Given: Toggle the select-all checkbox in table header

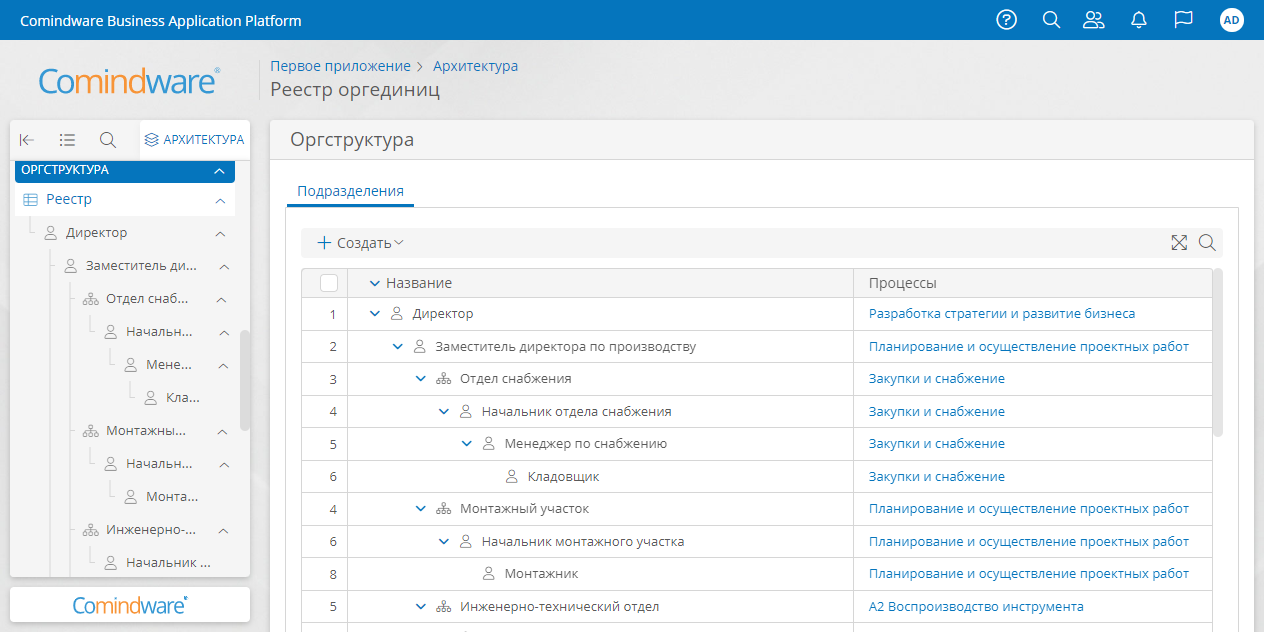Looking at the screenshot, I should tap(329, 283).
